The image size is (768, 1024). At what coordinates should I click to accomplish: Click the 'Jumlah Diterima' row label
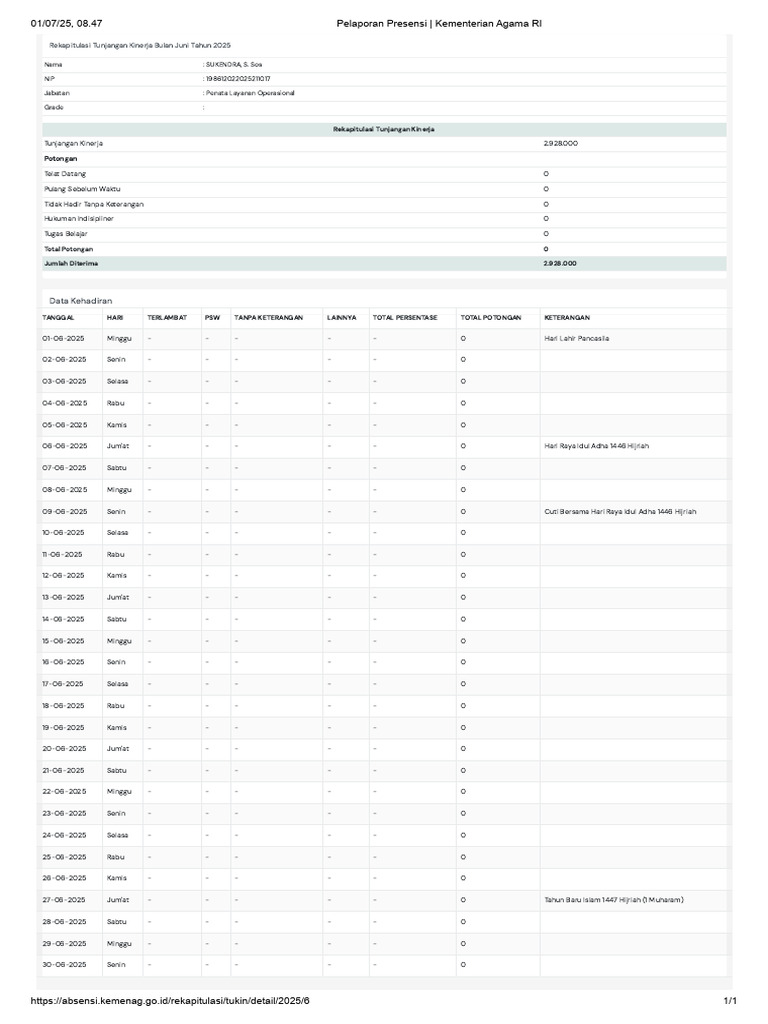[71, 264]
